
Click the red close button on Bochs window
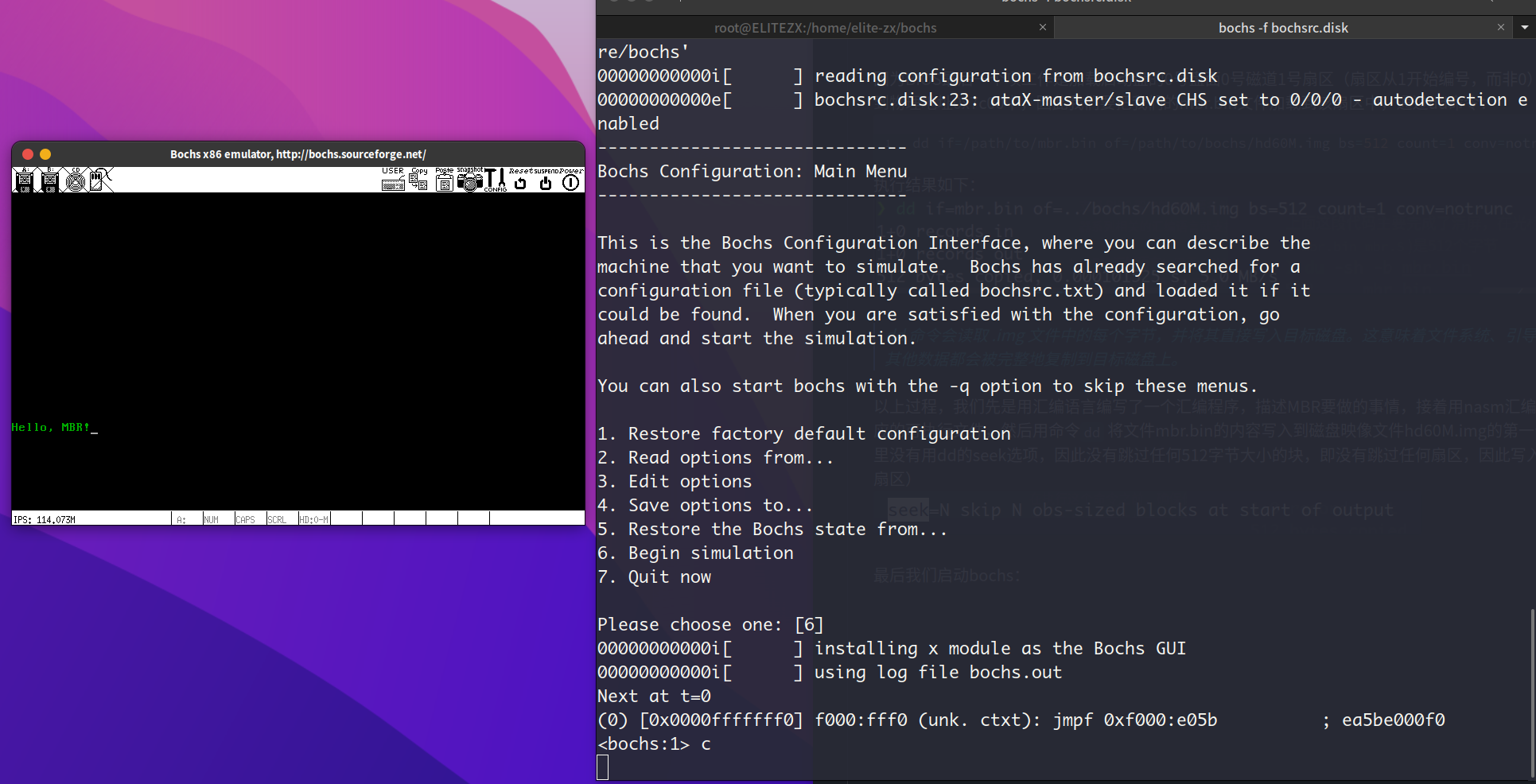[x=28, y=154]
